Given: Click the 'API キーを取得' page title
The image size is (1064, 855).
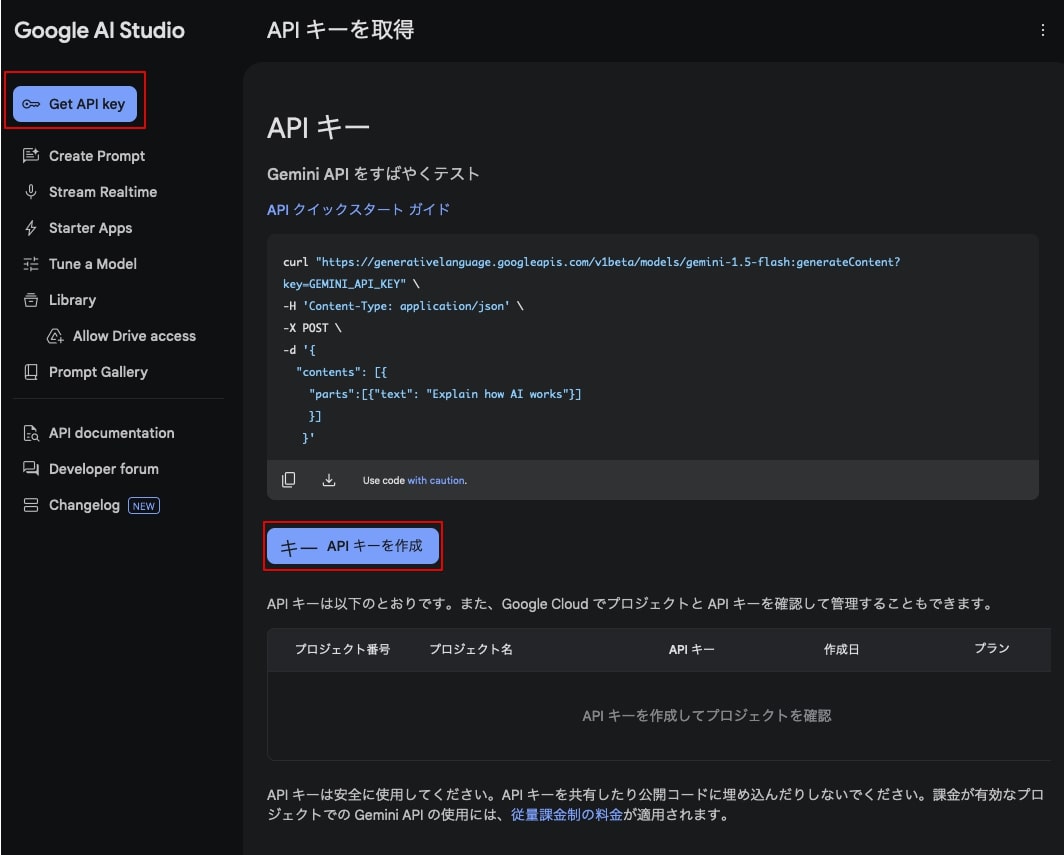Looking at the screenshot, I should (x=341, y=30).
